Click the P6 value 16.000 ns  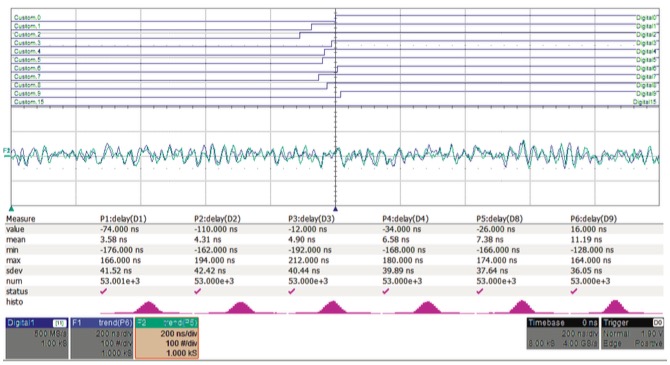tap(588, 229)
